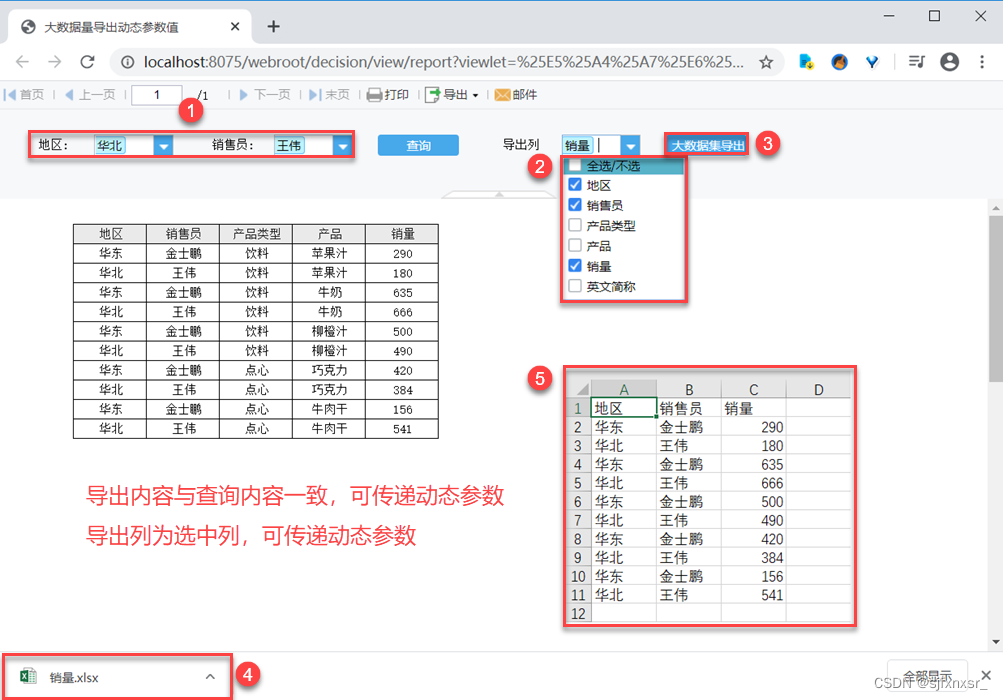Open the 导出列 dropdown arrow
The width and height of the screenshot is (1003, 700).
(x=631, y=146)
